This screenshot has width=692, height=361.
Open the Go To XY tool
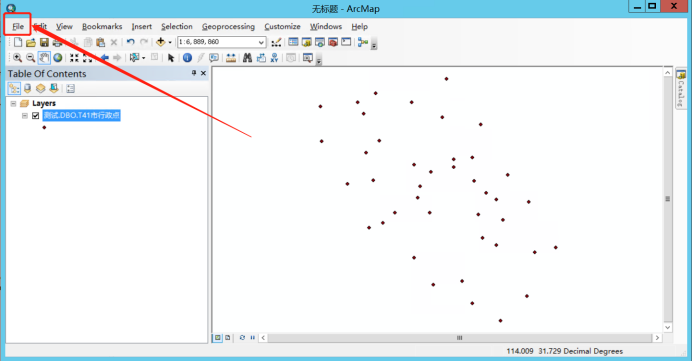pyautogui.click(x=275, y=58)
